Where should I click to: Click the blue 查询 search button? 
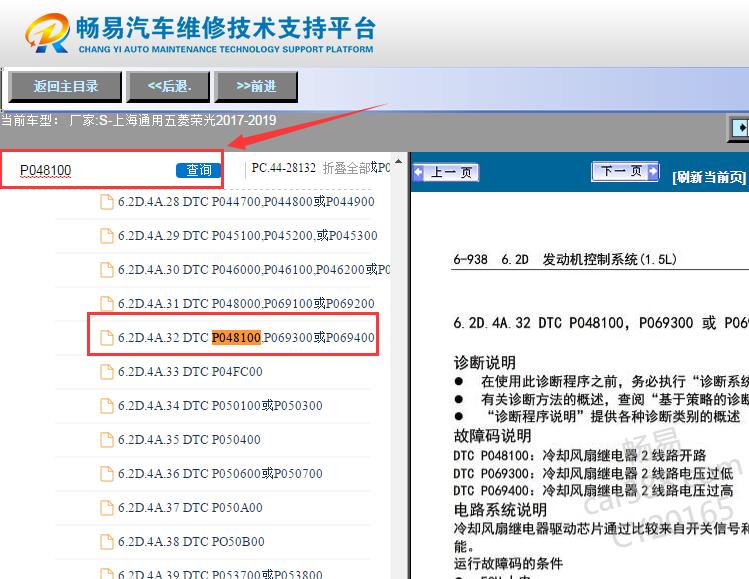point(199,170)
